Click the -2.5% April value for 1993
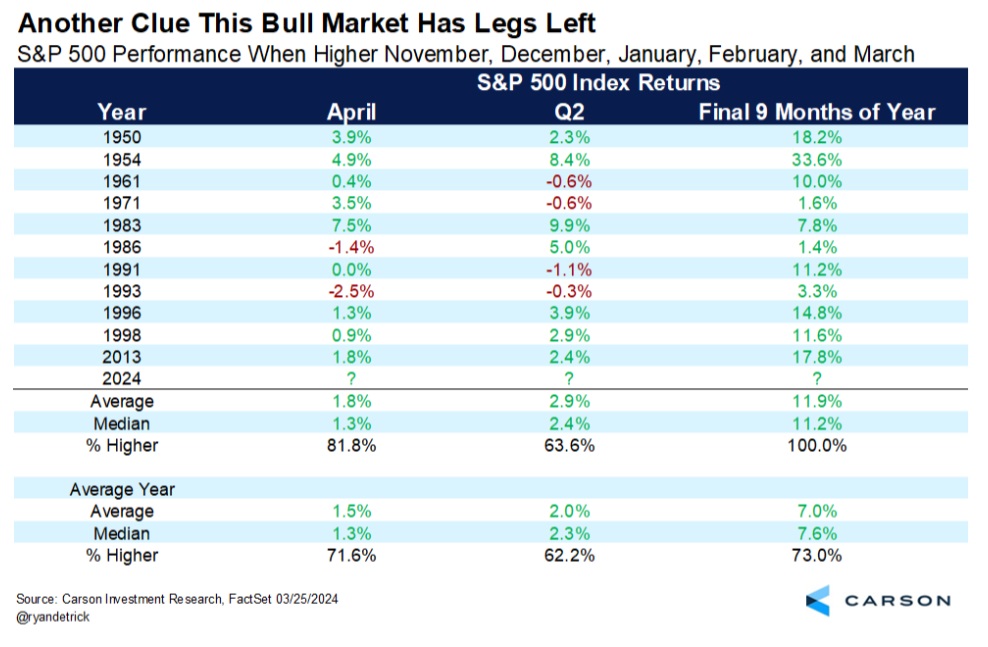The width and height of the screenshot is (988, 647). [352, 291]
